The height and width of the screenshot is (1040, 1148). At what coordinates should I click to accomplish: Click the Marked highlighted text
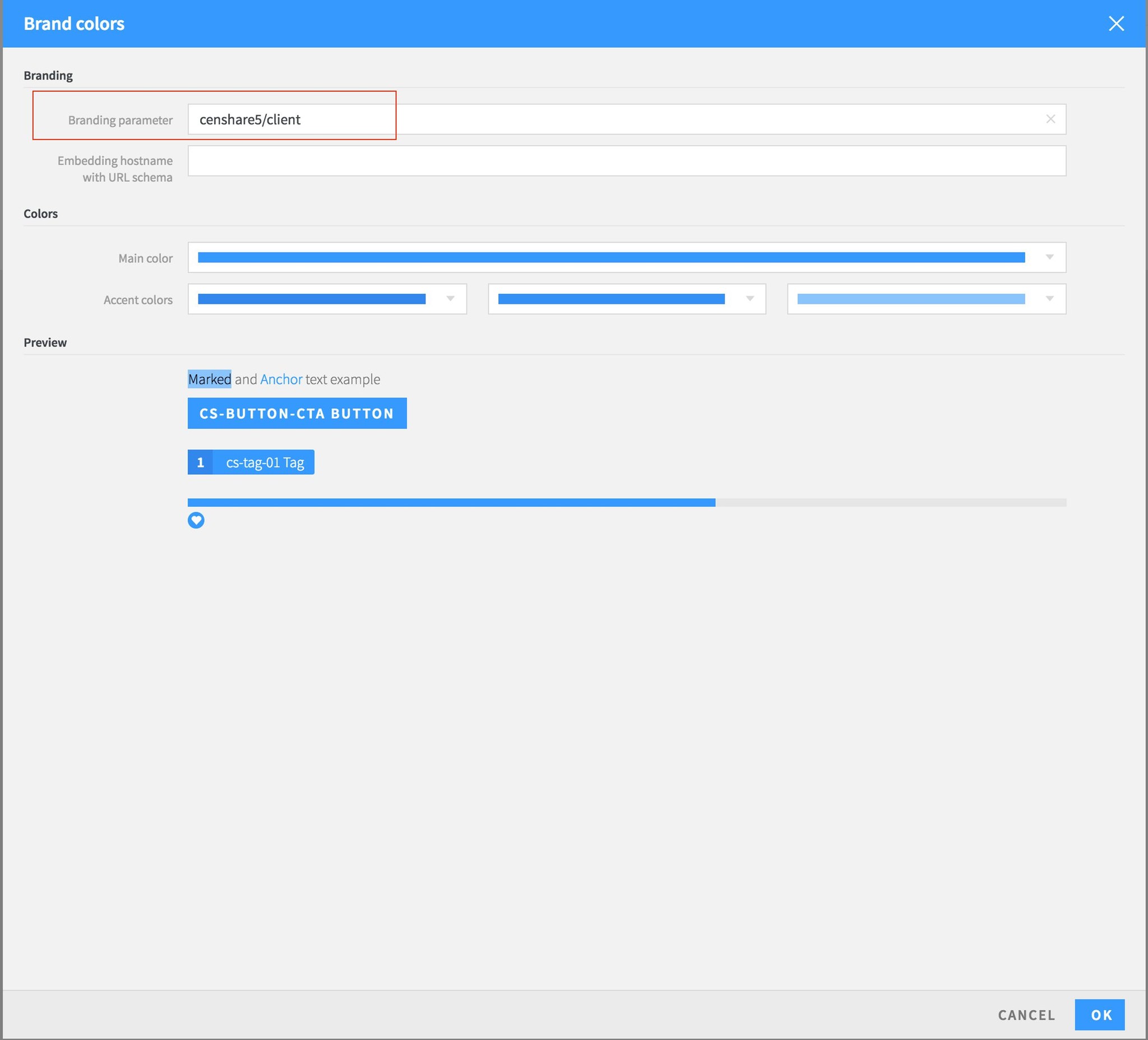[x=209, y=380]
